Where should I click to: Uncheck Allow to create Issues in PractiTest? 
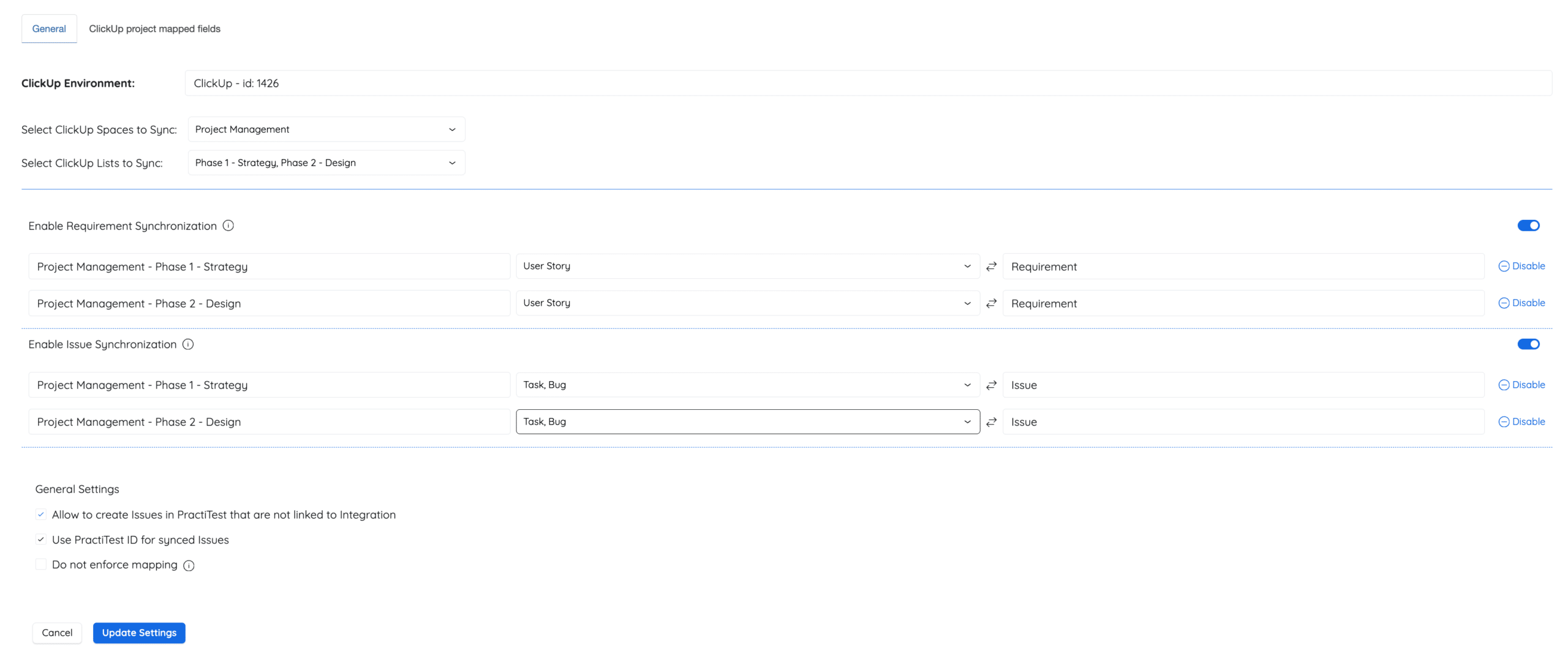41,515
